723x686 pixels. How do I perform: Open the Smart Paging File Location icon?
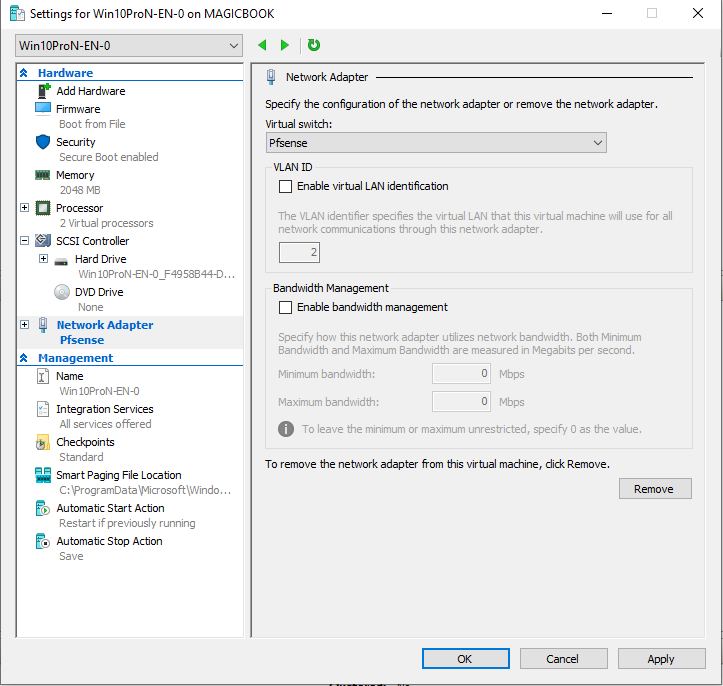43,475
